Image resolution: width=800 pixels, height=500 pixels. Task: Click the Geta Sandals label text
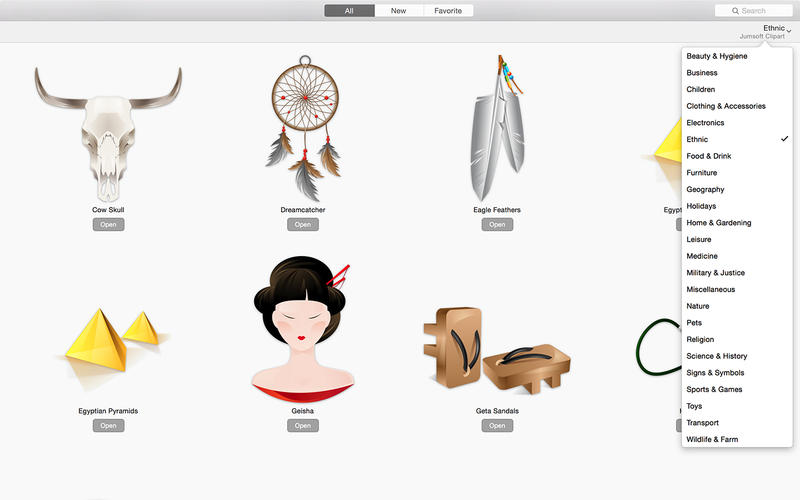(497, 411)
